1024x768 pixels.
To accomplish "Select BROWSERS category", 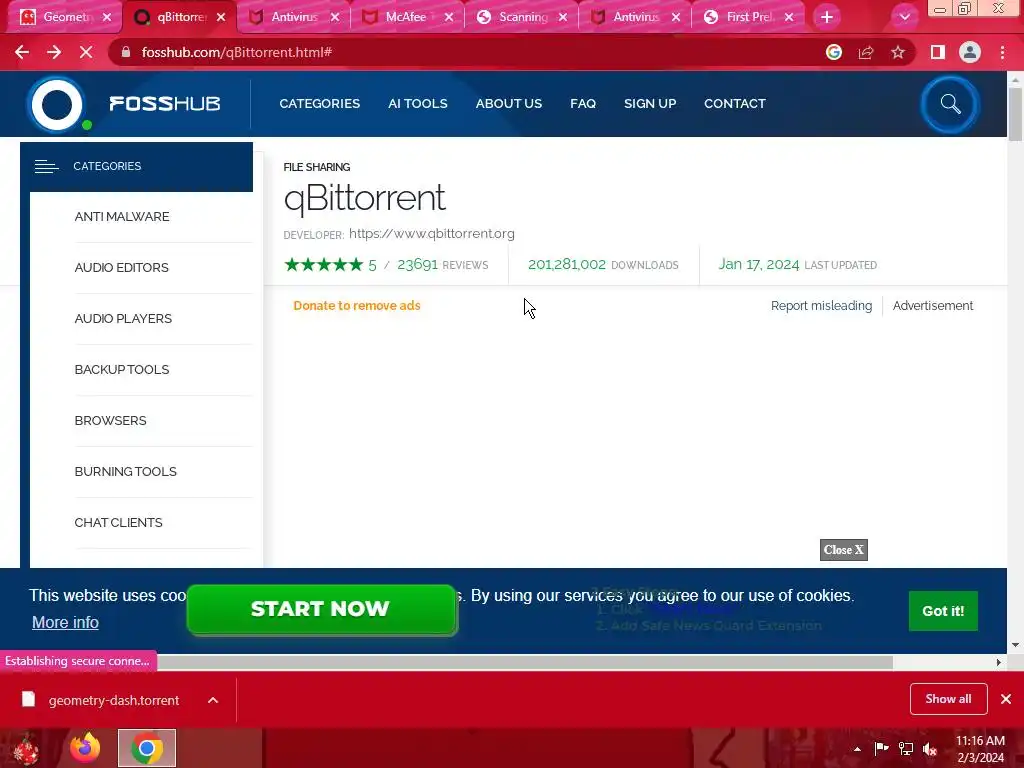I will point(110,421).
